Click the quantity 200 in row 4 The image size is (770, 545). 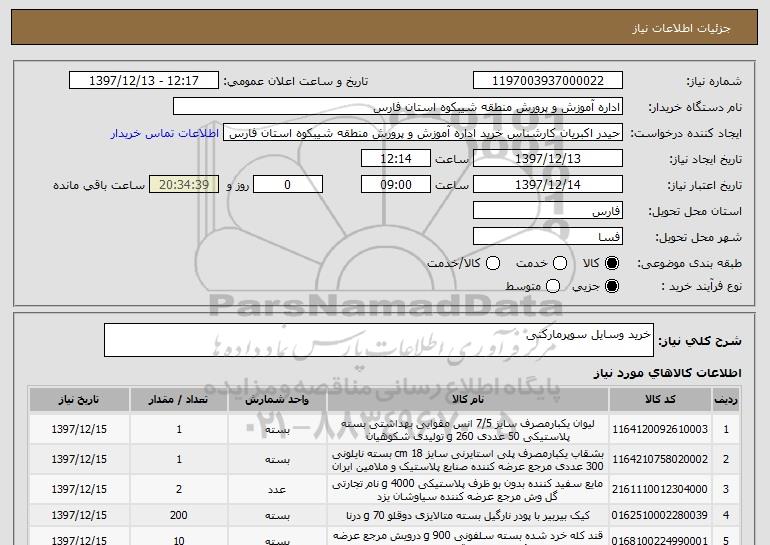(x=179, y=515)
